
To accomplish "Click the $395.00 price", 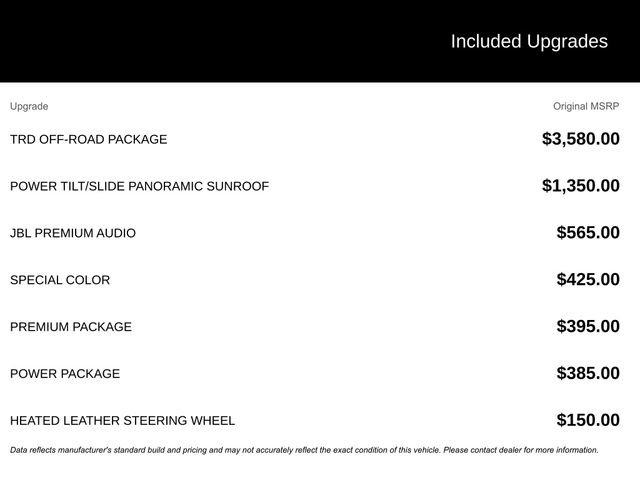I will tap(588, 327).
